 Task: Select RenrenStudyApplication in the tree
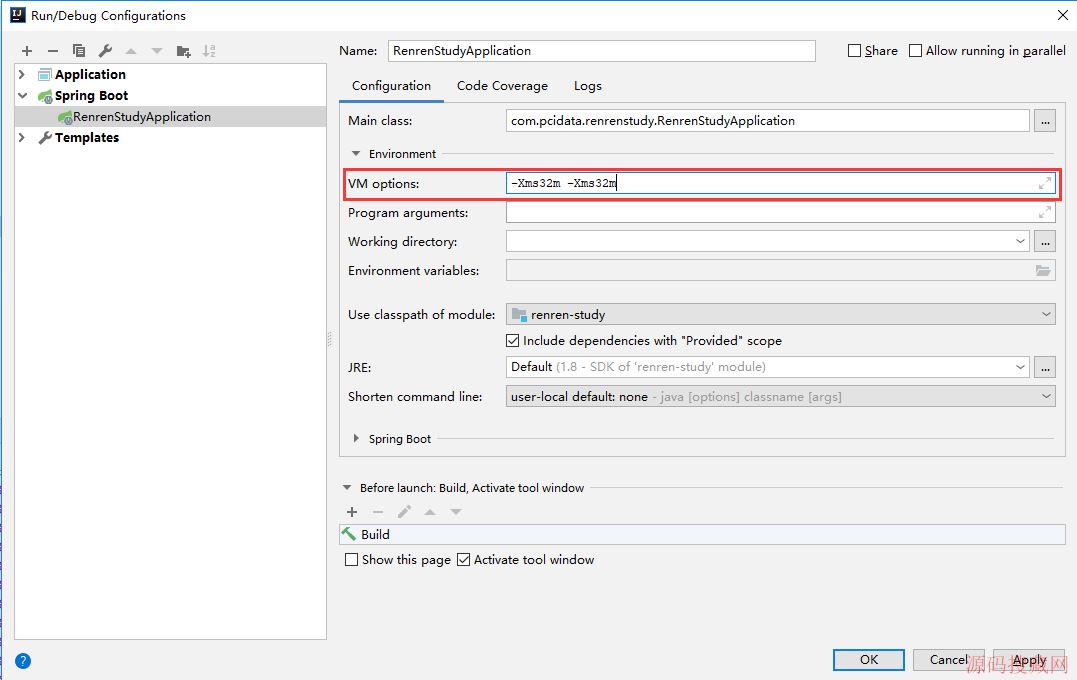click(142, 117)
